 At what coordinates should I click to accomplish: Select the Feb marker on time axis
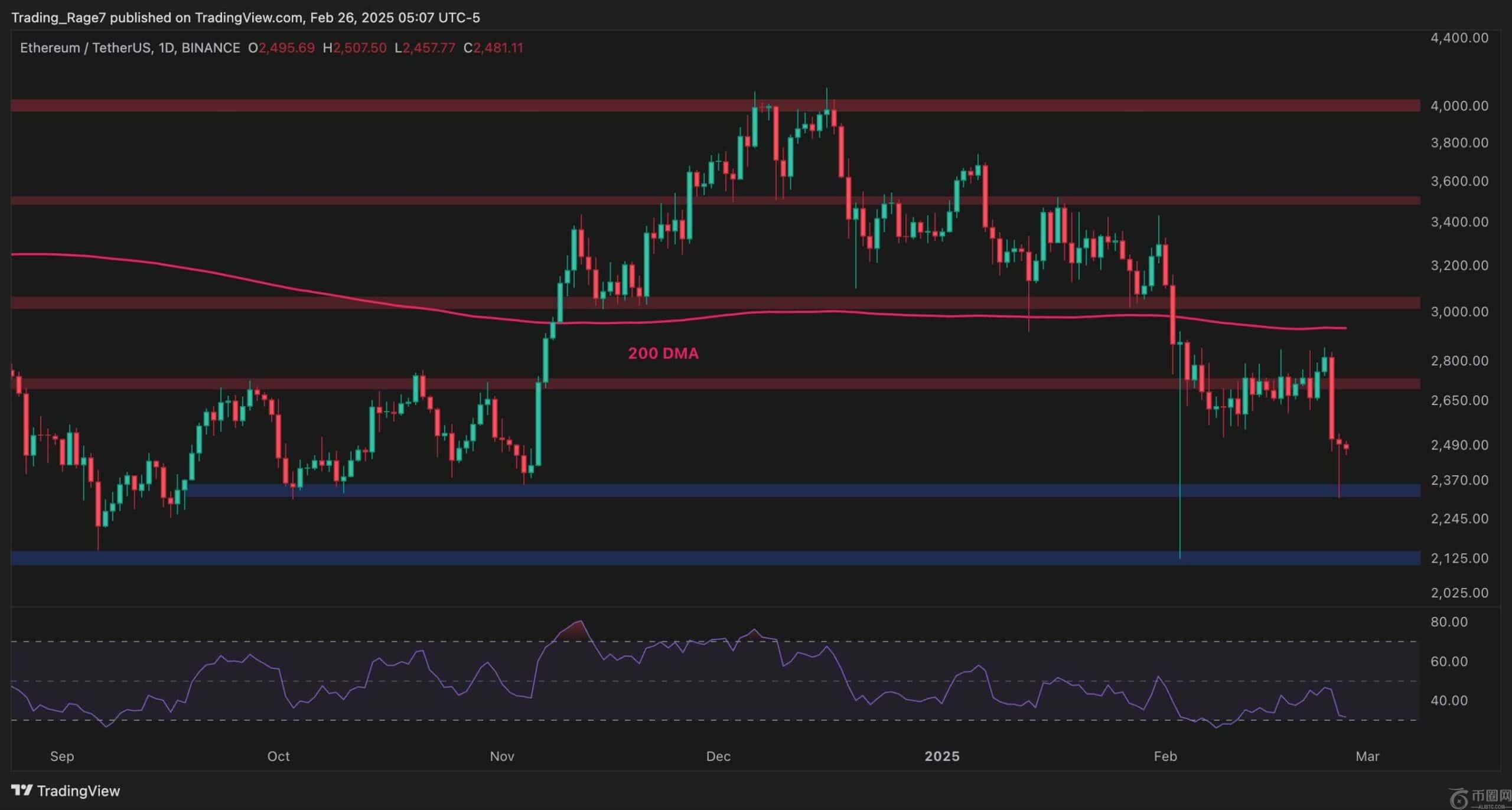coord(1165,756)
